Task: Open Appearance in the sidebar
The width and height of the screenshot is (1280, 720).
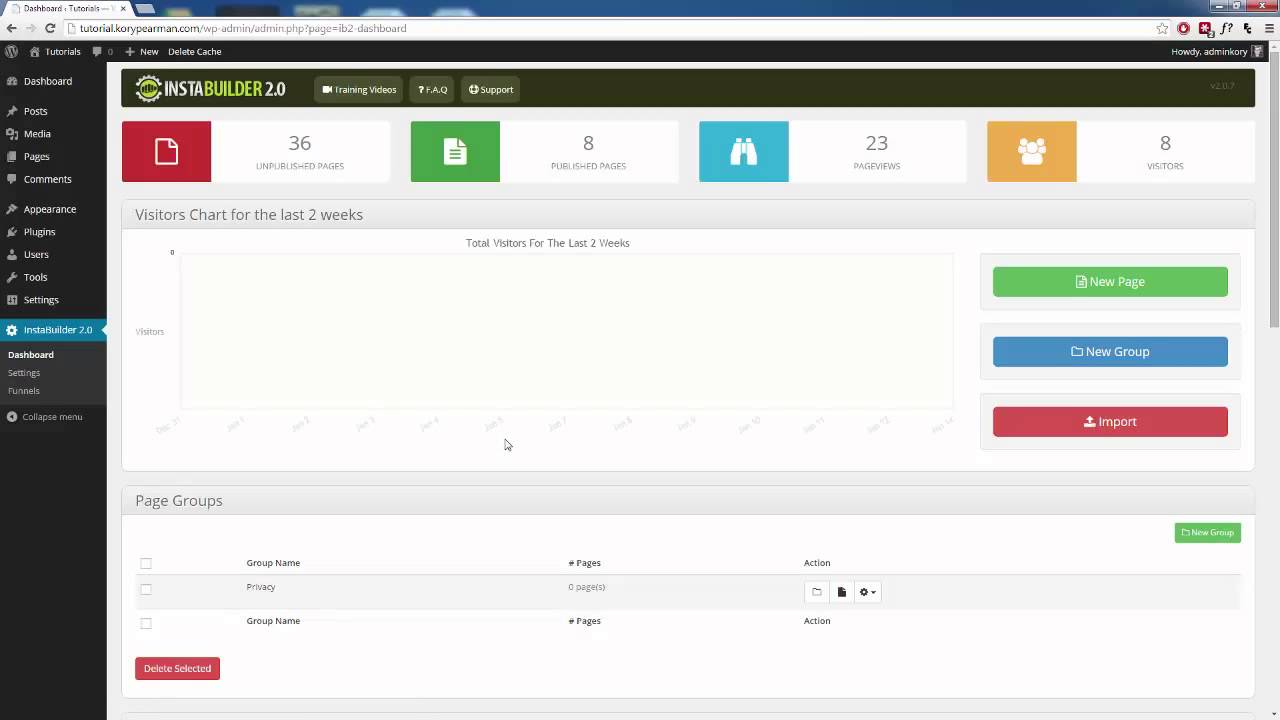Action: pos(50,209)
